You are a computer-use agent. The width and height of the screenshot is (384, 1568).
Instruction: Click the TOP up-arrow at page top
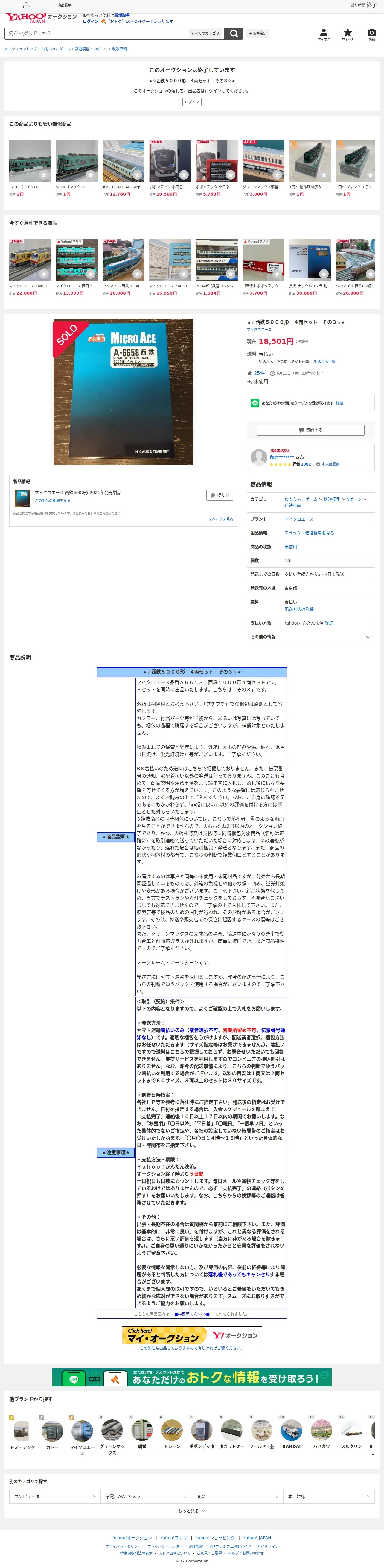tap(25, 5)
